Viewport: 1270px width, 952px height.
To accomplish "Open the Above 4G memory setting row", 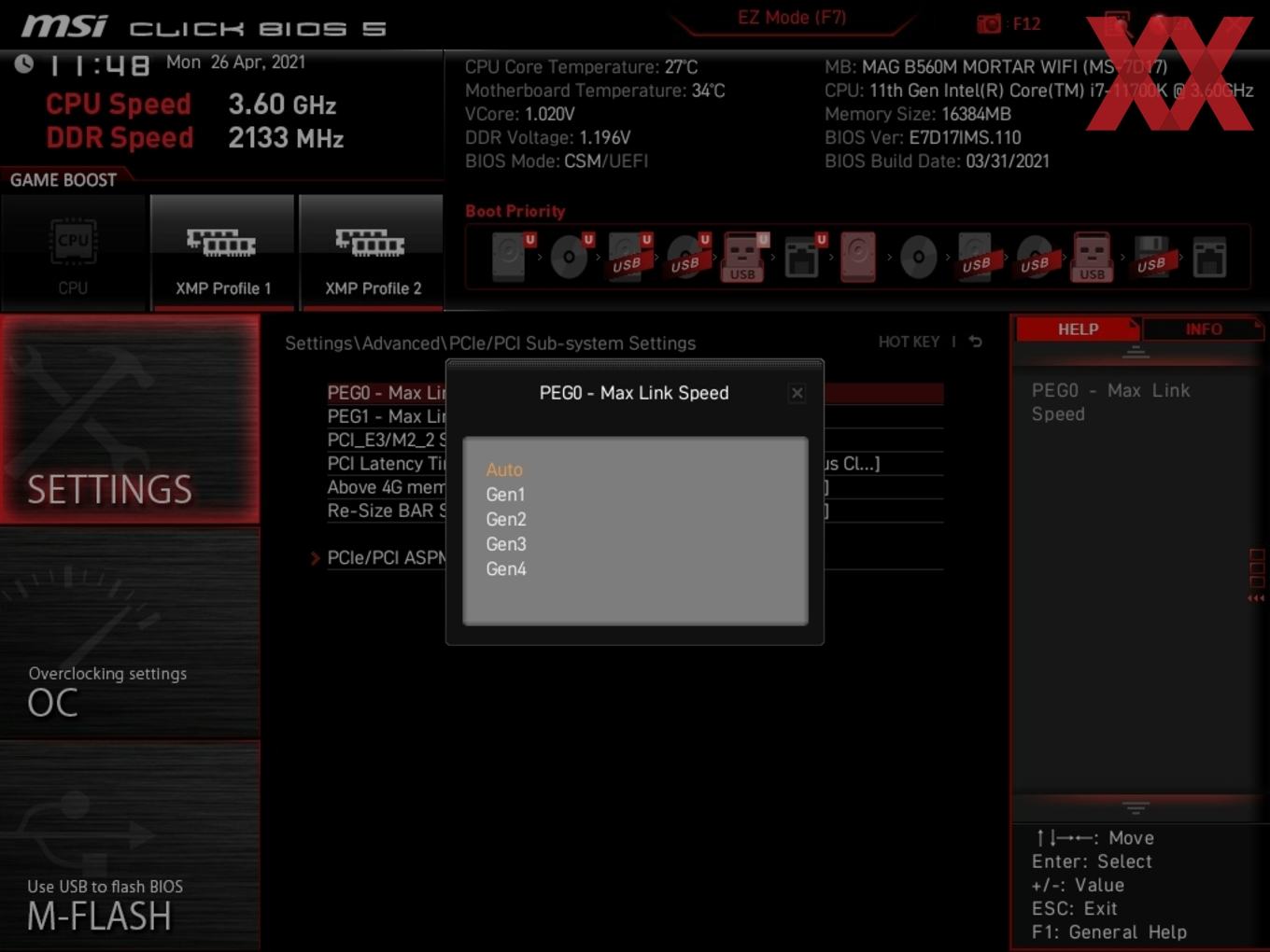I will (635, 487).
